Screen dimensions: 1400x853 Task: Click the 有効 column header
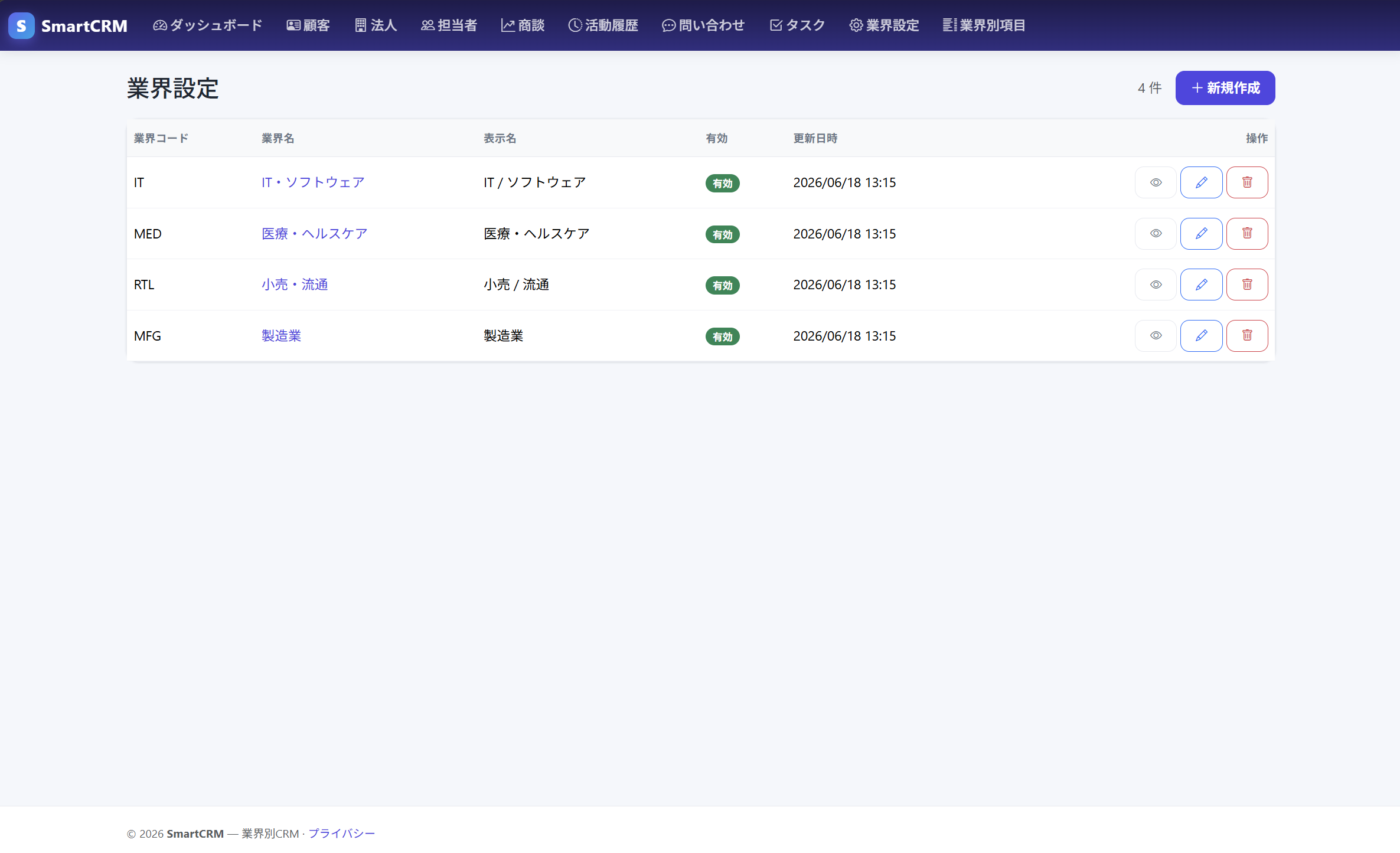tap(716, 138)
